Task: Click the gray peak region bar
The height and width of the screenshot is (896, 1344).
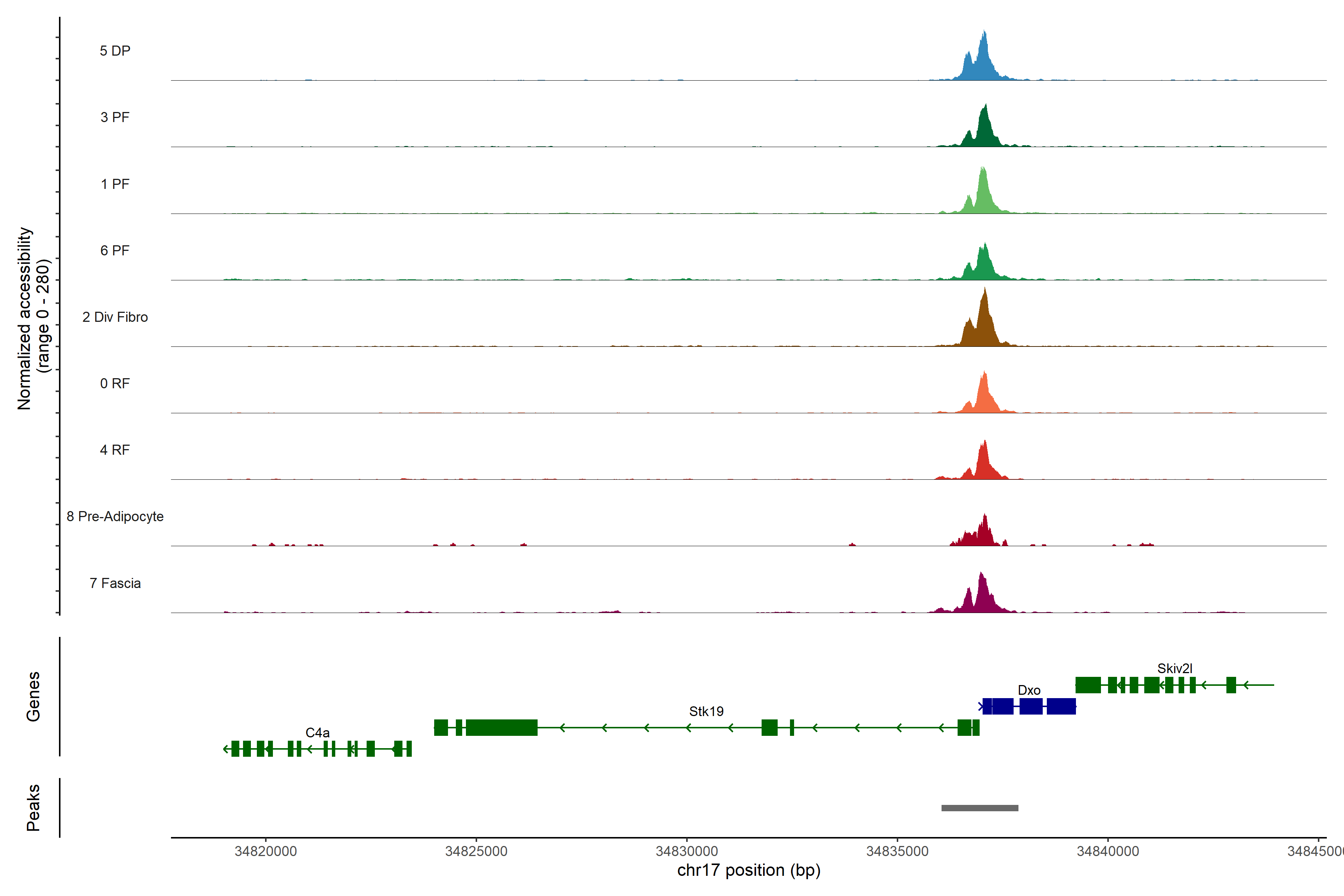Action: (979, 808)
